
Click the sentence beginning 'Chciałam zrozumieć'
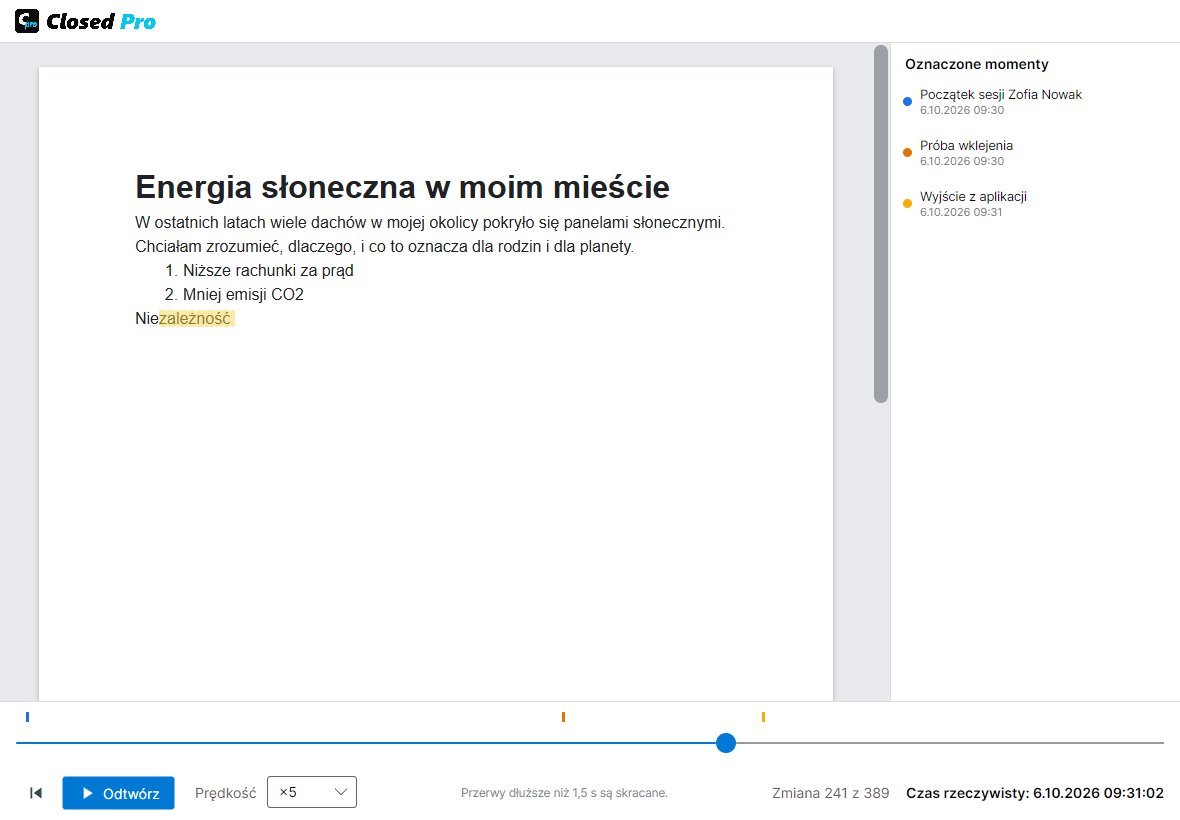[x=385, y=247]
